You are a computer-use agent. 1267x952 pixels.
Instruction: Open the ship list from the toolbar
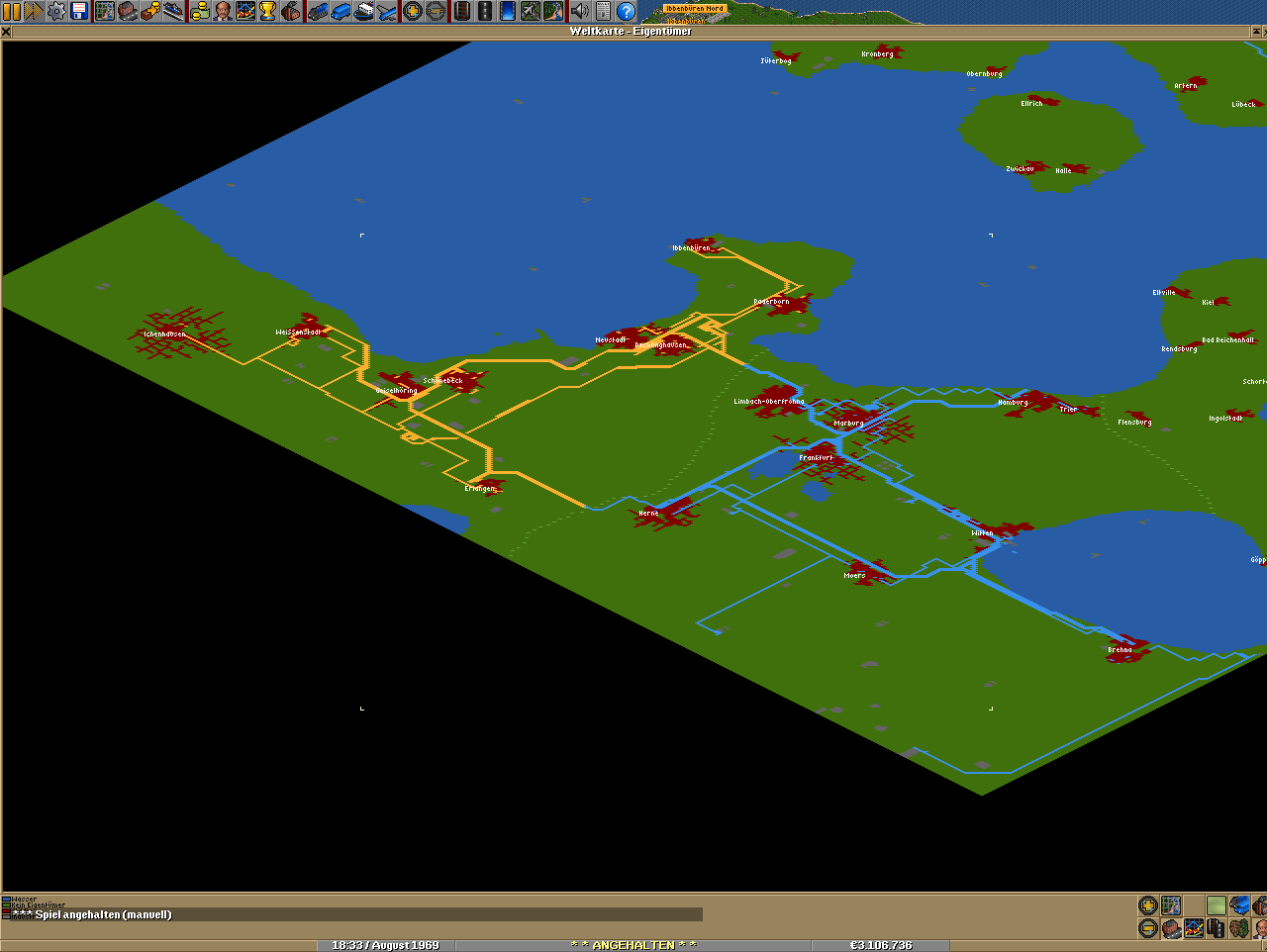(363, 11)
